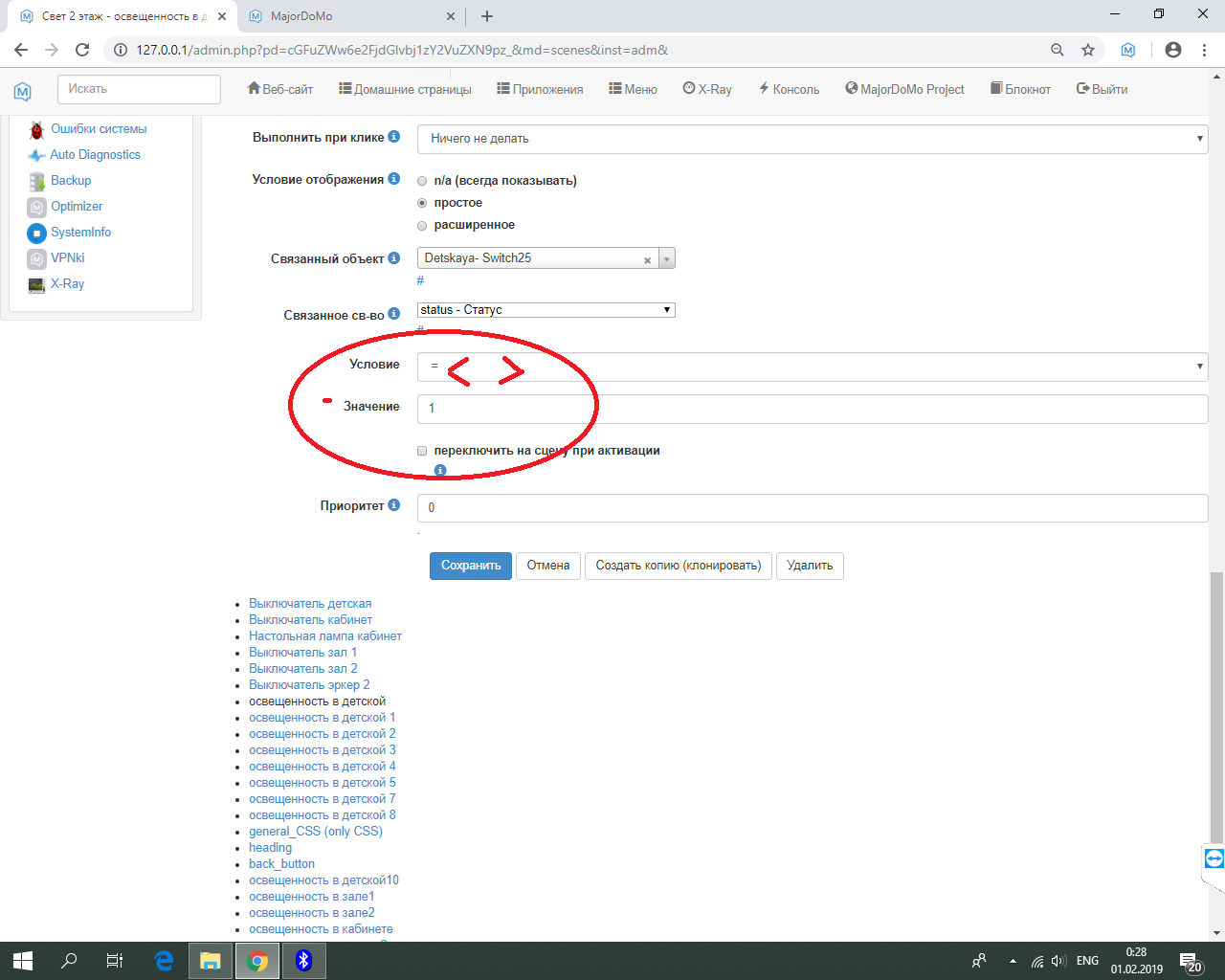Click Bluetooth app in taskbar
Screen dimensions: 1225x980
[303, 961]
